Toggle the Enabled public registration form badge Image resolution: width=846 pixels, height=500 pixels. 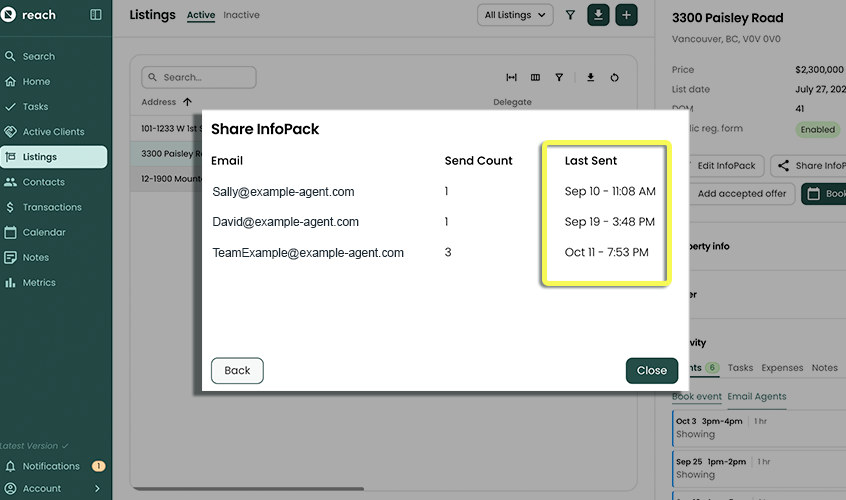(x=817, y=129)
